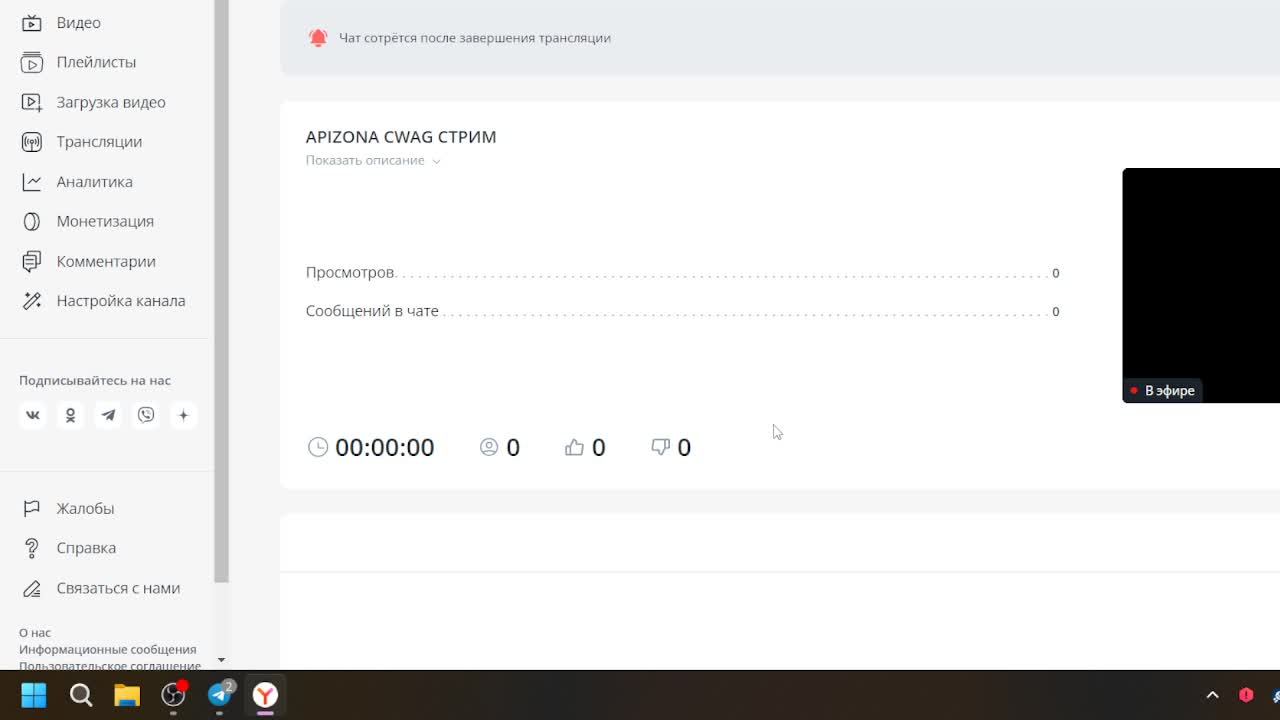Image resolution: width=1280 pixels, height=720 pixels.
Task: Open Настройка канала menu item
Action: click(x=121, y=301)
